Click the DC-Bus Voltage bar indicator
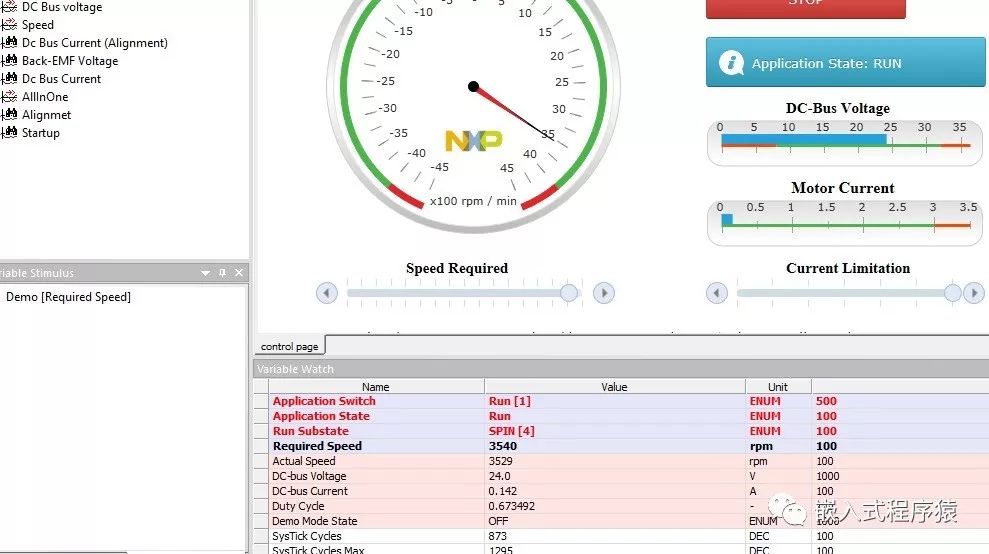Viewport: 989px width, 554px height. click(x=845, y=141)
